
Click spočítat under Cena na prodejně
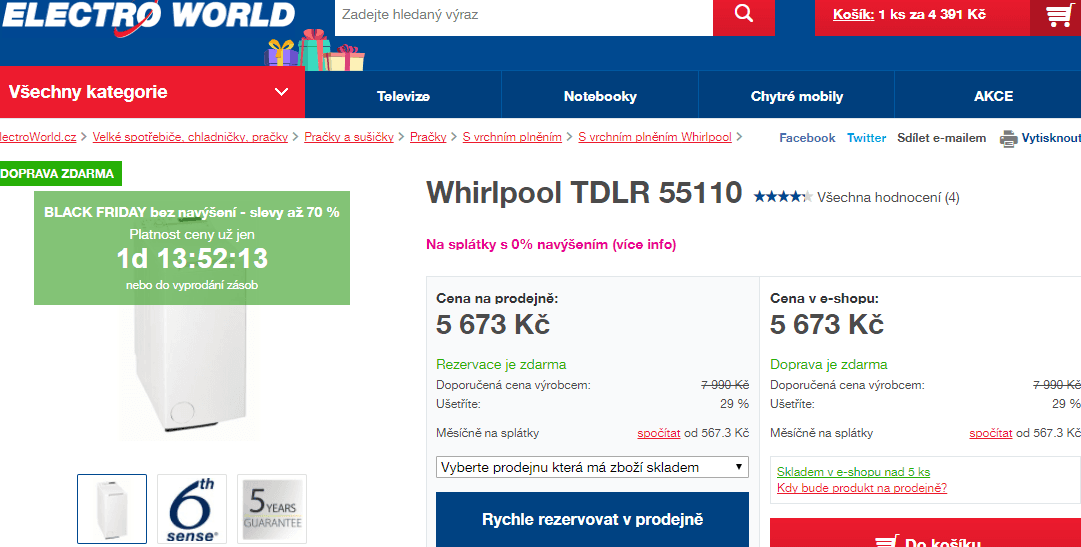(658, 433)
